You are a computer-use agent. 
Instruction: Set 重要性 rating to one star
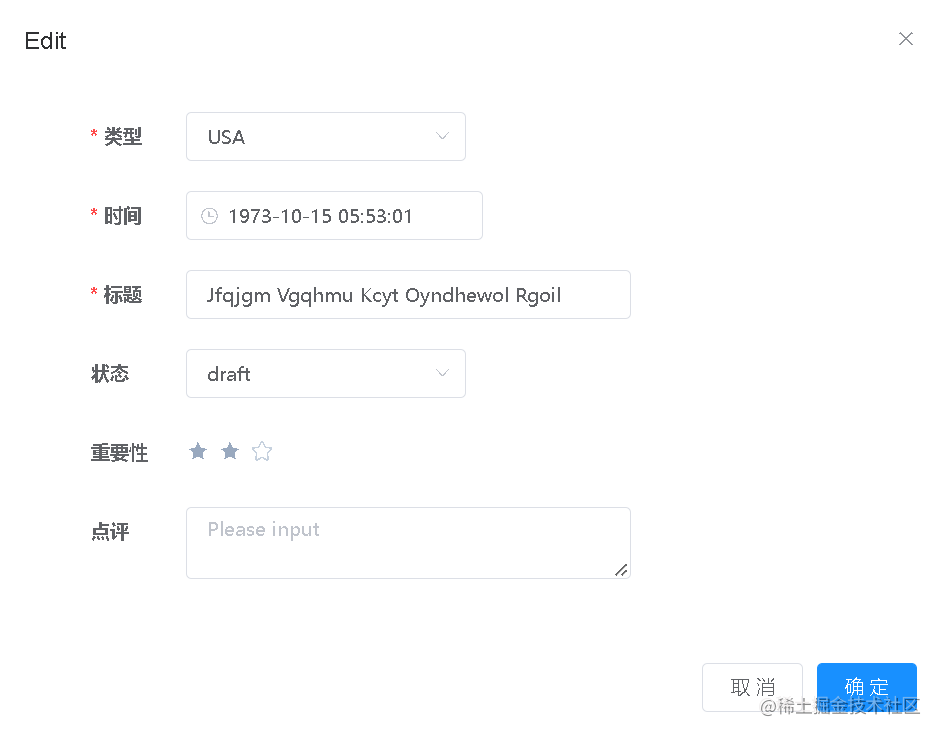[x=198, y=452]
